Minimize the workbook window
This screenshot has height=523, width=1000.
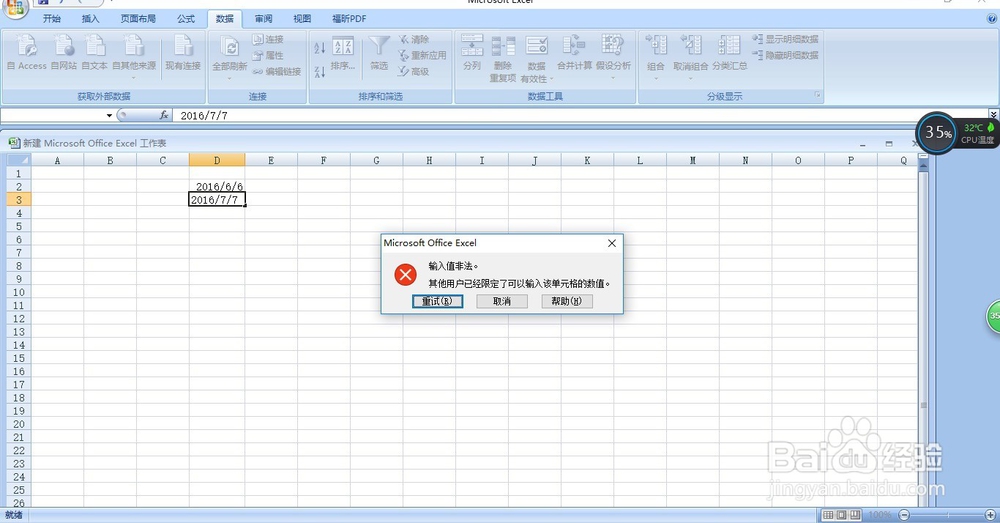863,144
